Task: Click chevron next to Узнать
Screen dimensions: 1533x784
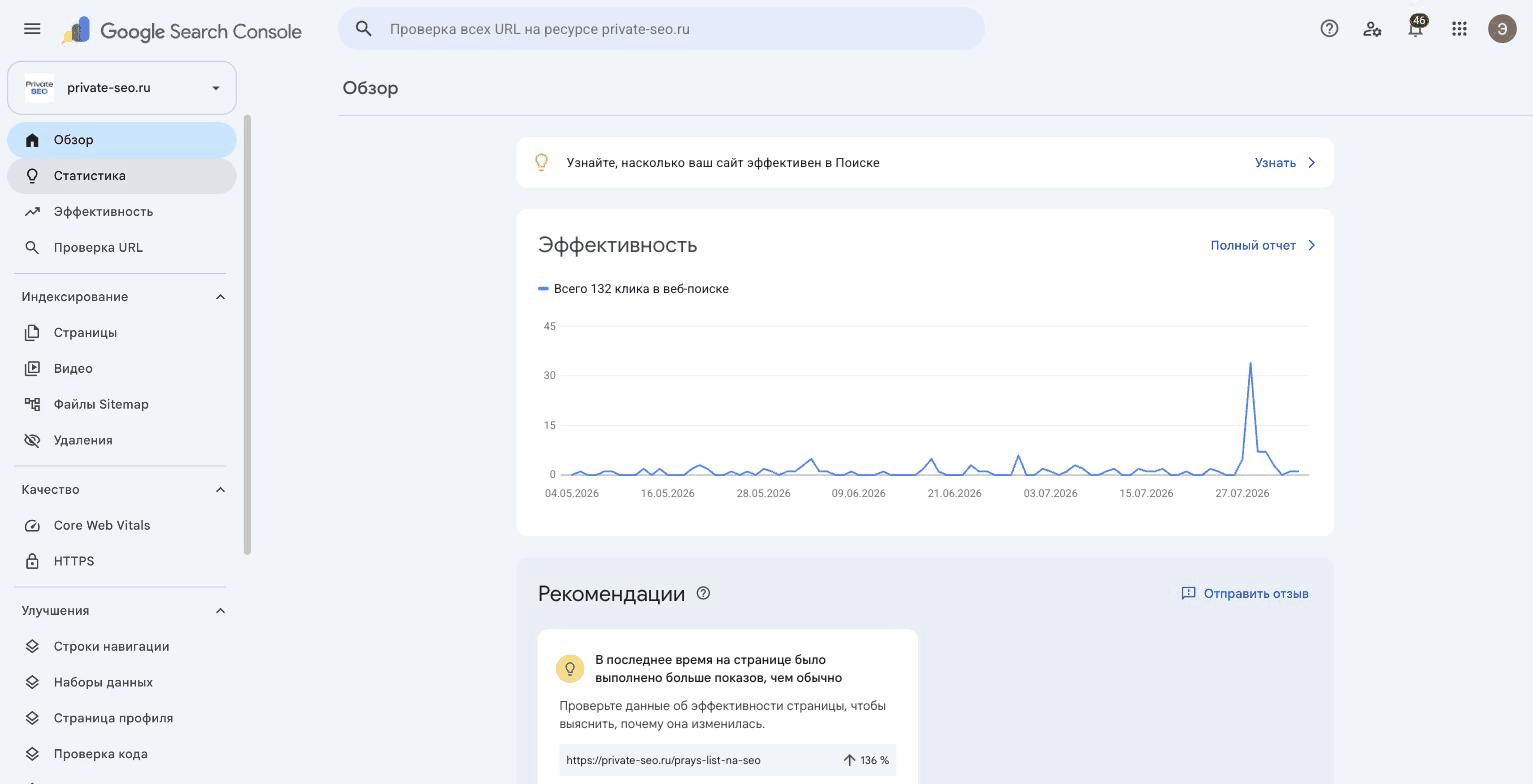Action: 1311,162
